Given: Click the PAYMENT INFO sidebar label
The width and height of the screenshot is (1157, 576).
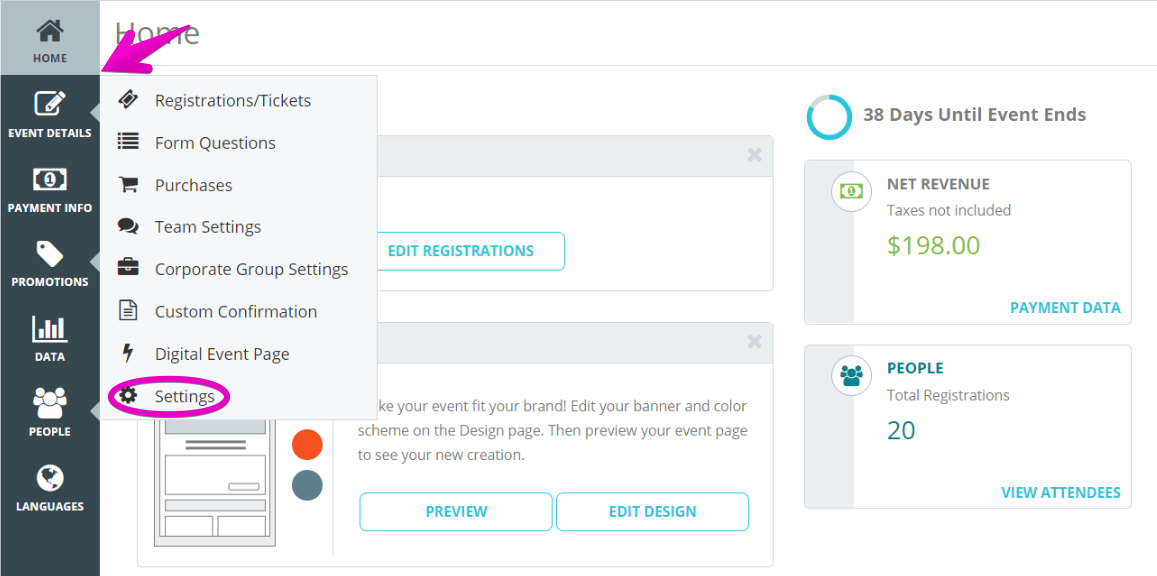Looking at the screenshot, I should (50, 208).
